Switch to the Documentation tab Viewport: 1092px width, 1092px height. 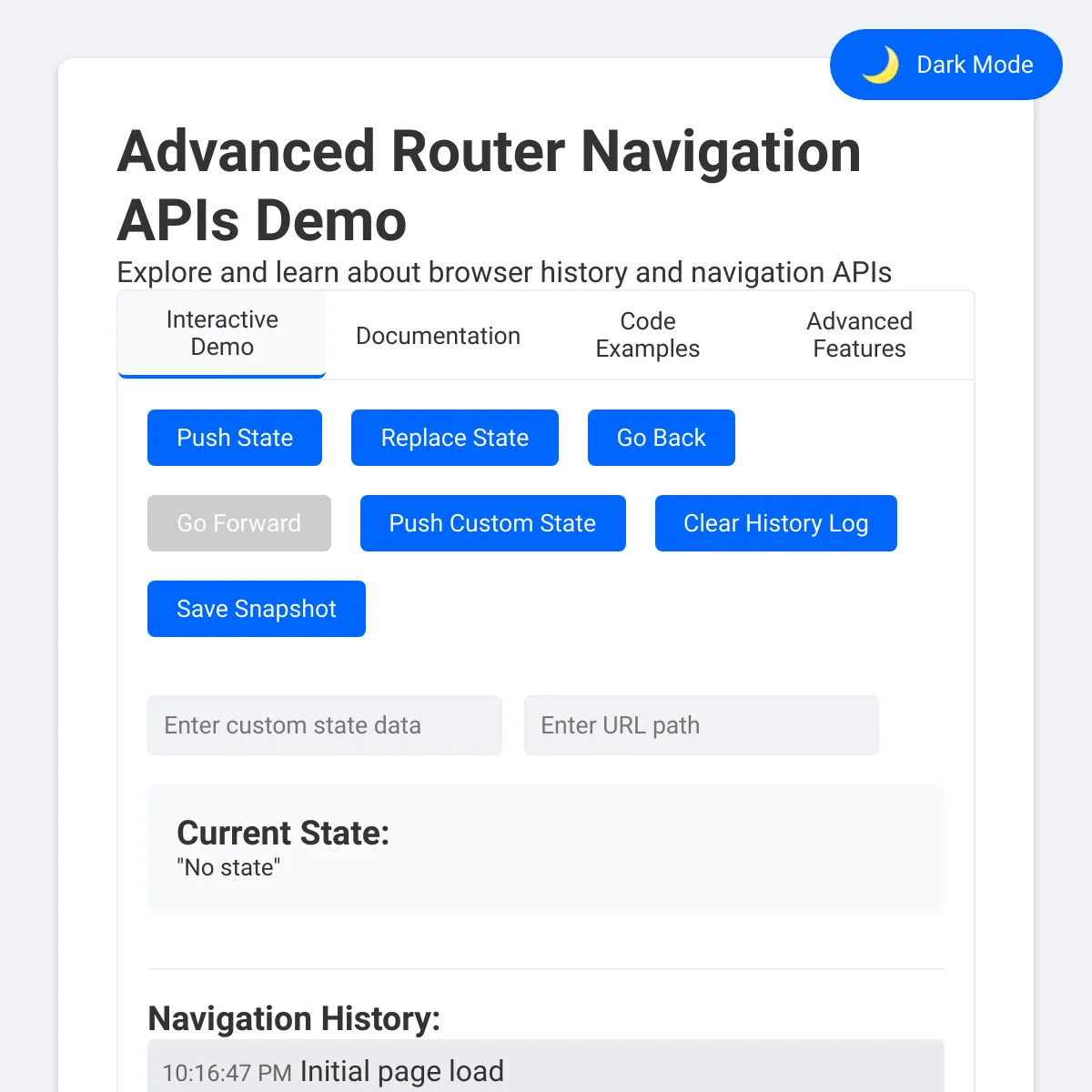(x=438, y=335)
